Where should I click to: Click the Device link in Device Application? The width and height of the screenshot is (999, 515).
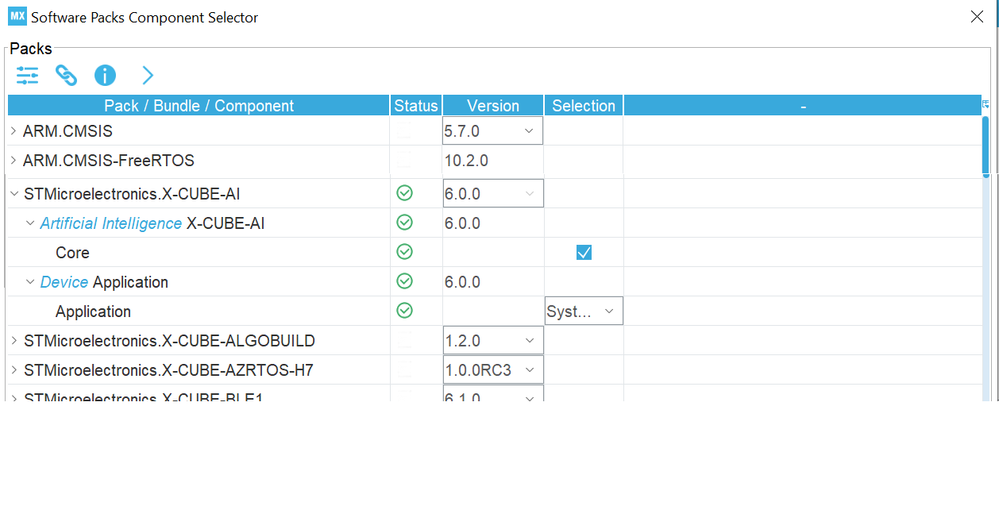[64, 282]
